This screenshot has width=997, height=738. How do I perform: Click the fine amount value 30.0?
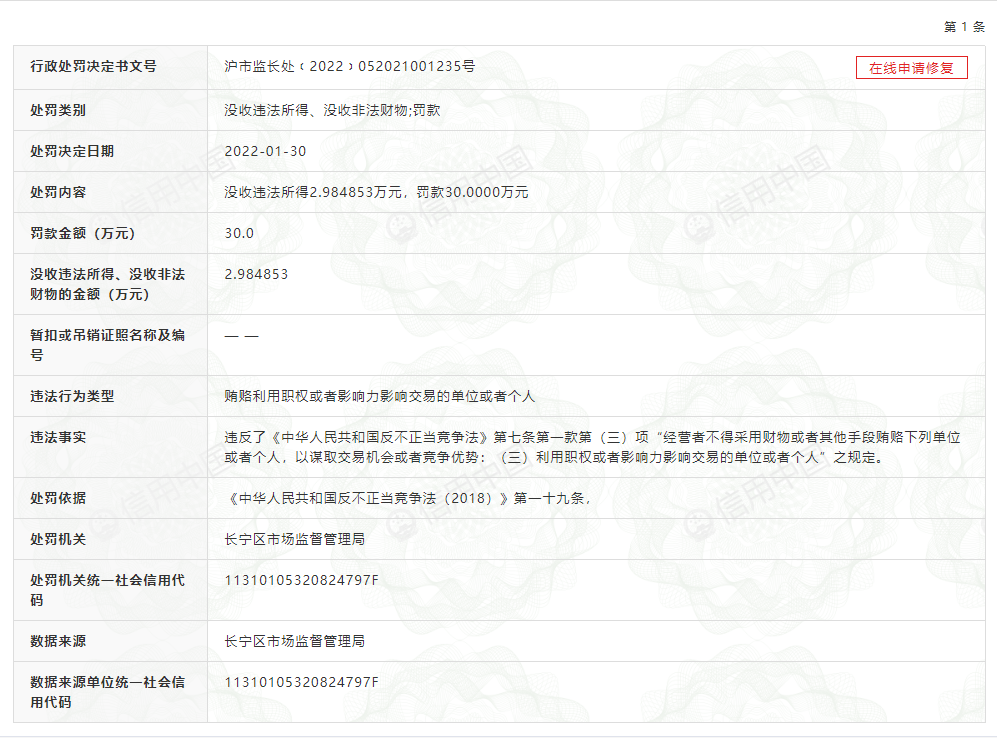pyautogui.click(x=240, y=233)
